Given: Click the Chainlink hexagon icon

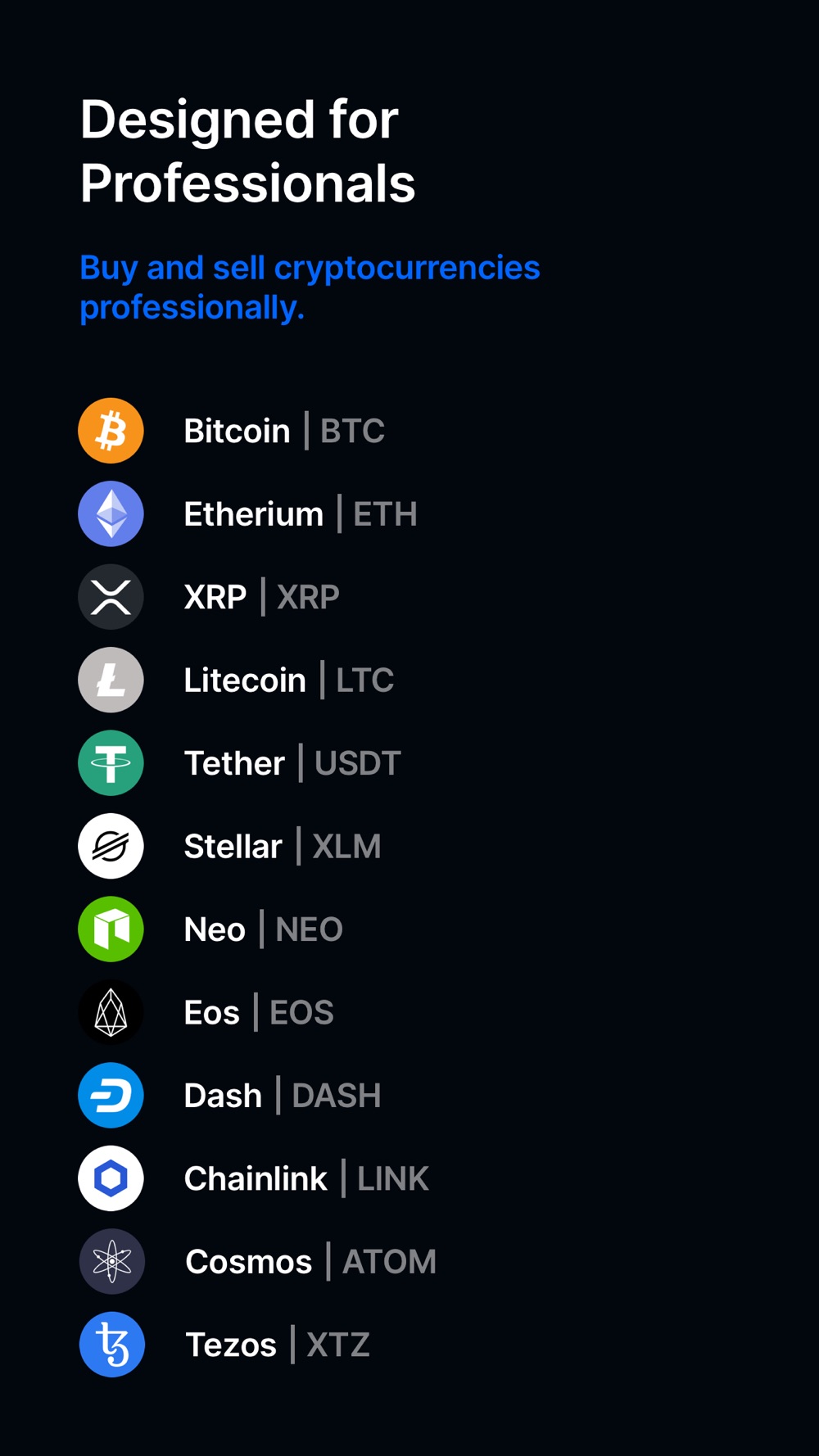Looking at the screenshot, I should [111, 1178].
